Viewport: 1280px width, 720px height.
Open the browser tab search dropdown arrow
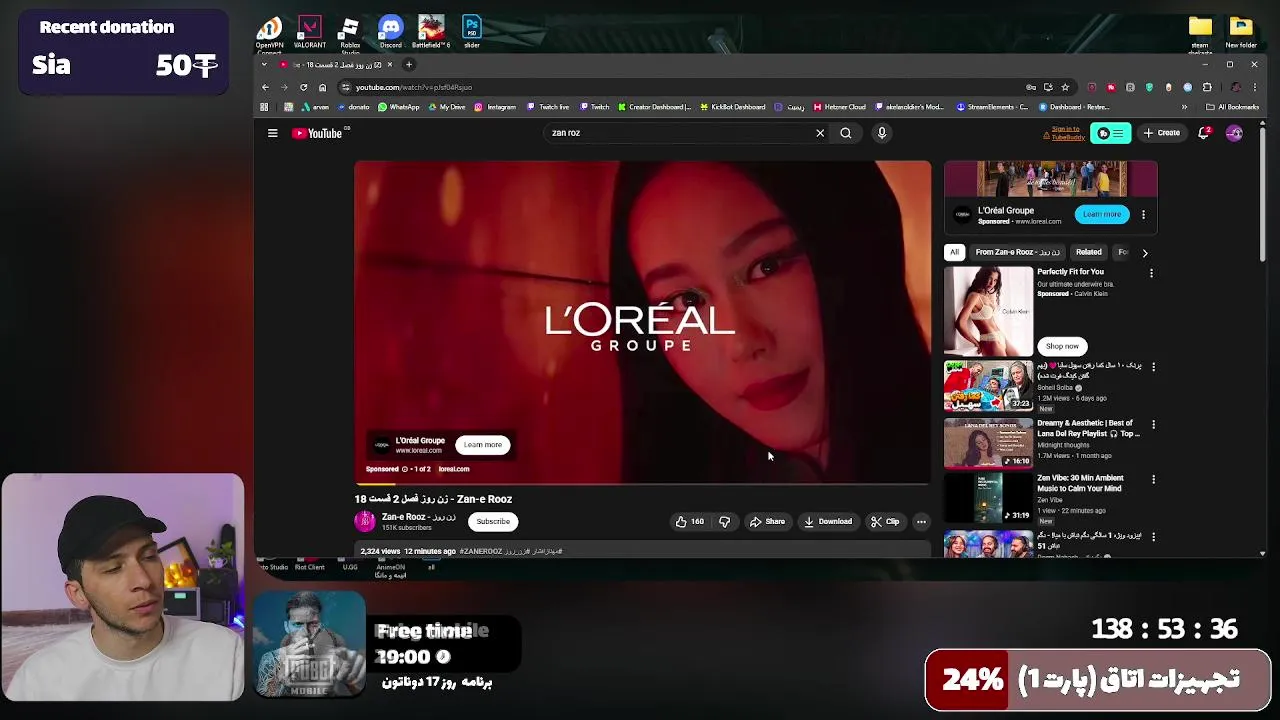pyautogui.click(x=264, y=64)
